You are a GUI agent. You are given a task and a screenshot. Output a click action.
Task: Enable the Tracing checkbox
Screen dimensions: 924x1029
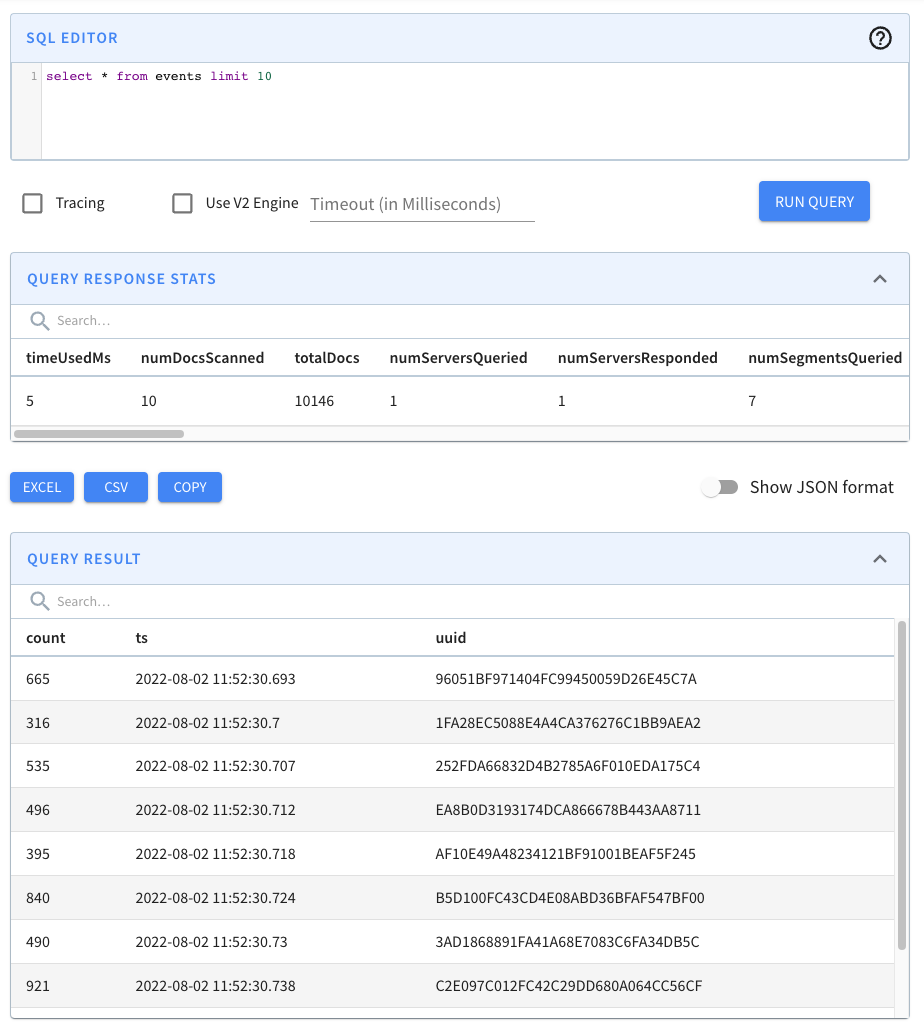pos(31,202)
